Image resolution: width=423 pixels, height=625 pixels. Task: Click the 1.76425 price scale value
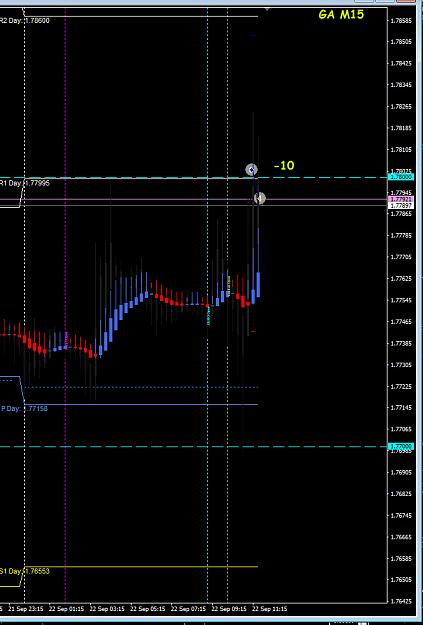coord(401,601)
